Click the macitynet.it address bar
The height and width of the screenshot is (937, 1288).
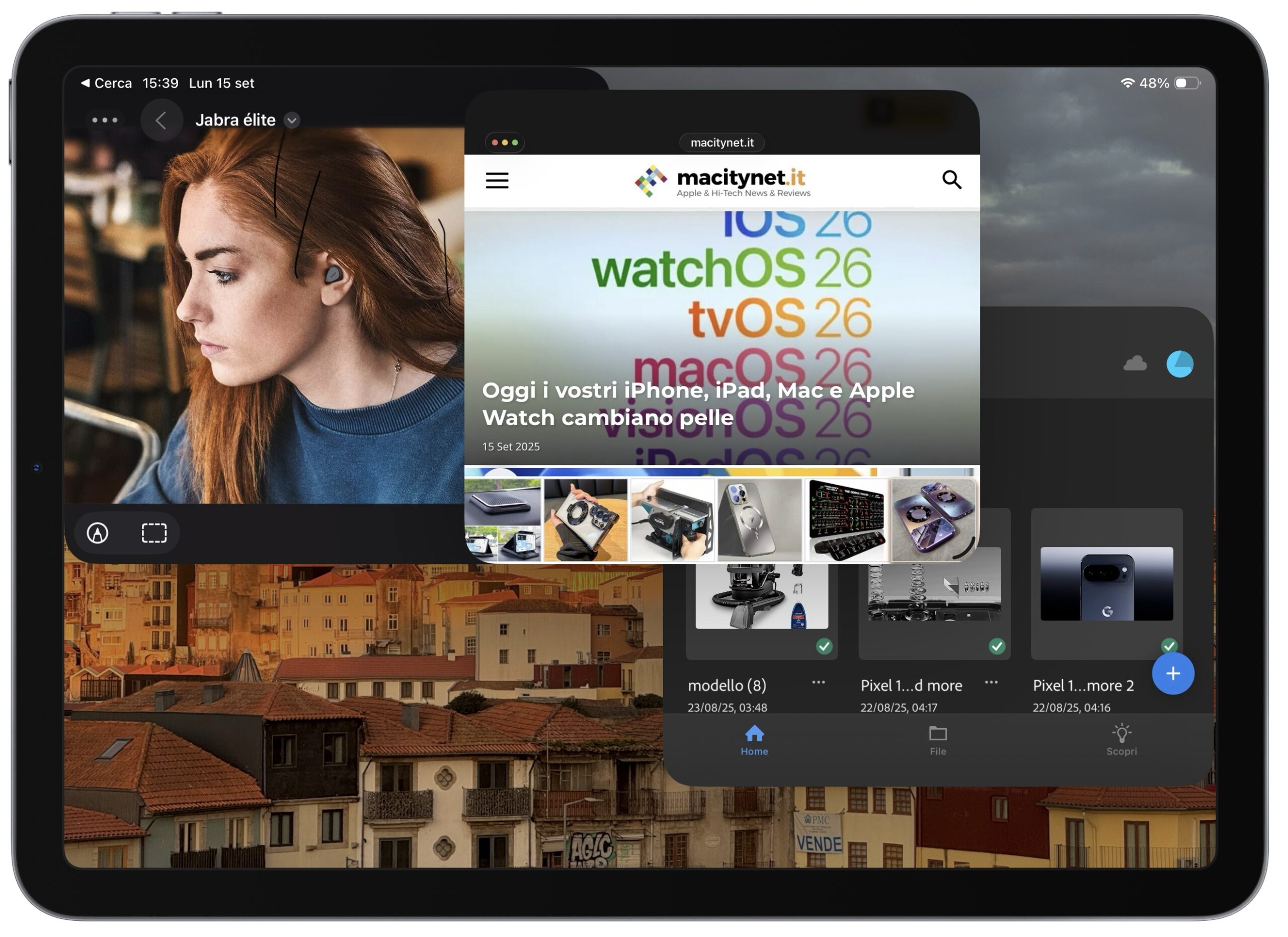click(x=723, y=143)
